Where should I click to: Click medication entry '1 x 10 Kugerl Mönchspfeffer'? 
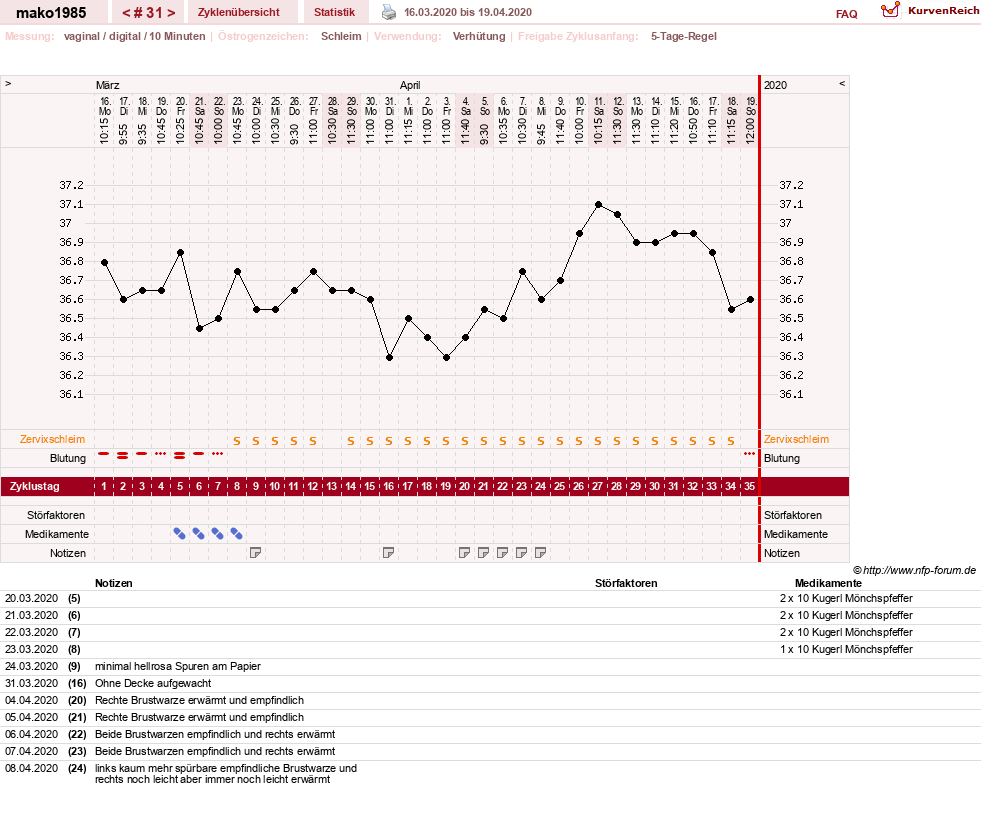(x=846, y=650)
